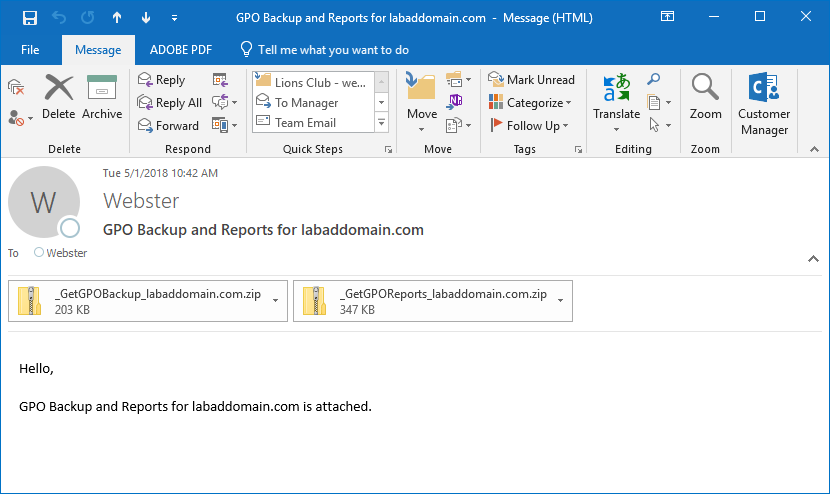Expand the Quick Steps gallery
The image size is (830, 494).
tap(381, 123)
